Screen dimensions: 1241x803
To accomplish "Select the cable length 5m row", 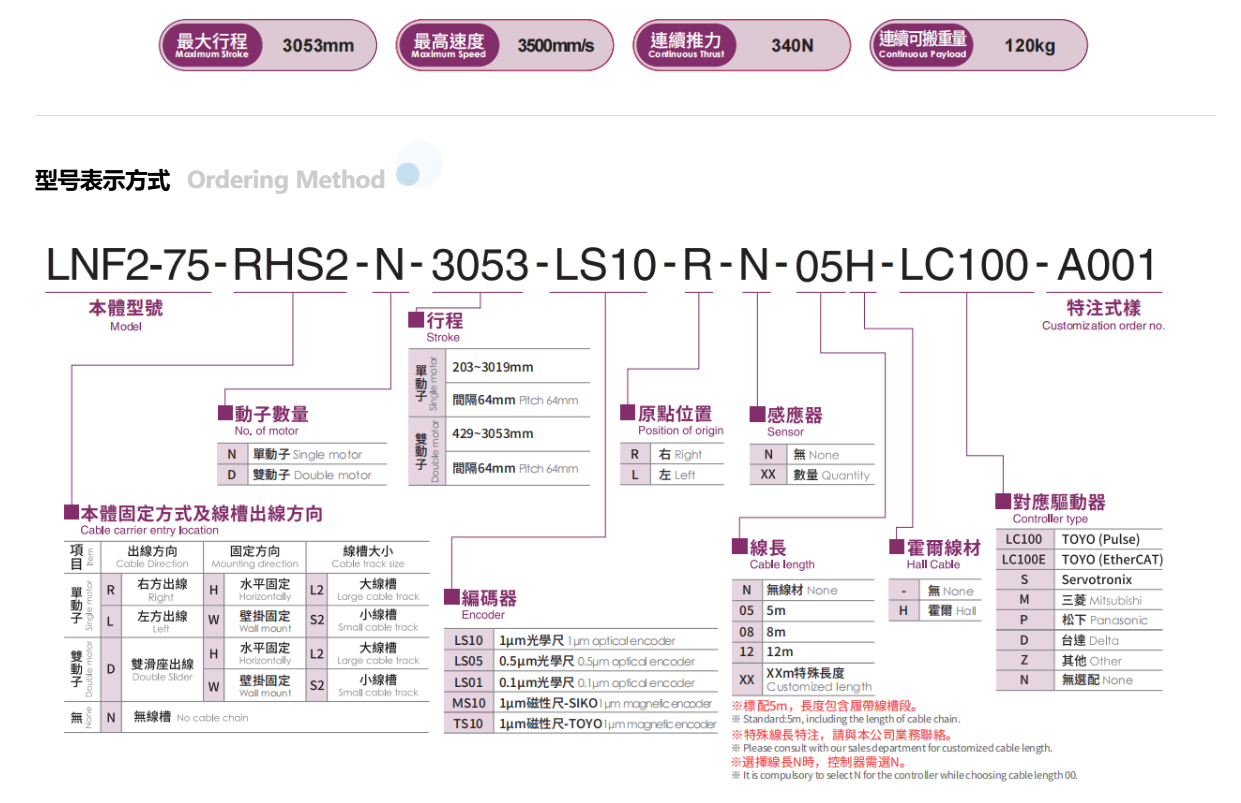I will (x=804, y=611).
